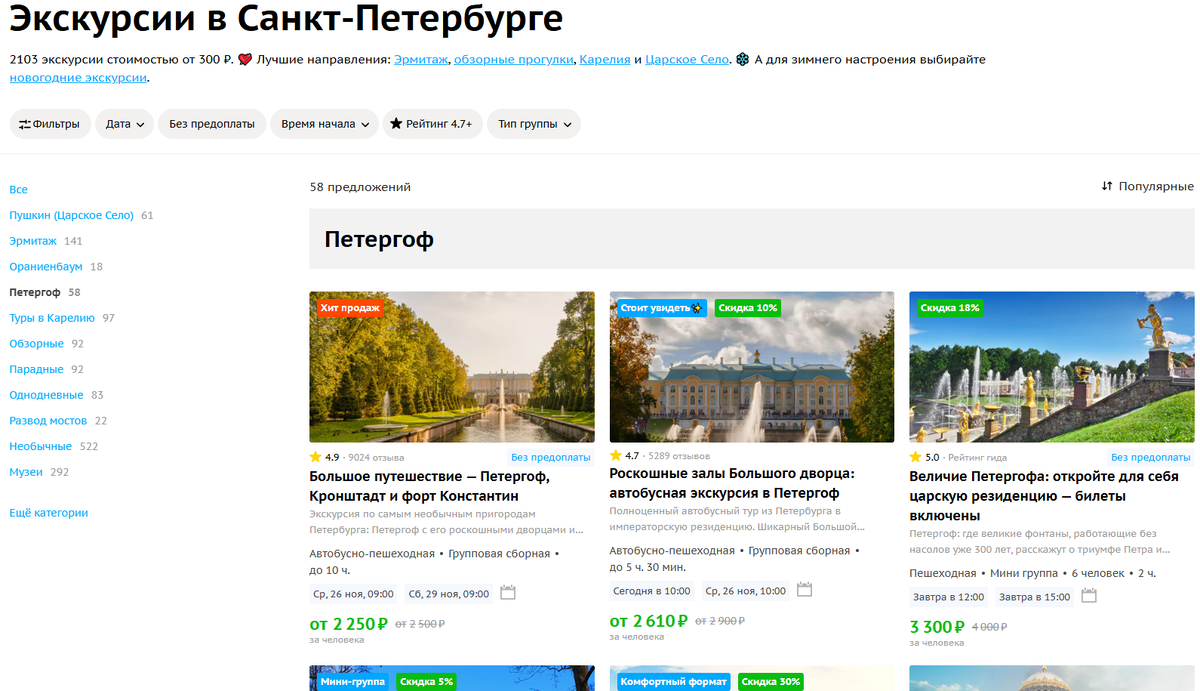Open the Большой дворец tour photo
1200x691 pixels.
click(752, 367)
